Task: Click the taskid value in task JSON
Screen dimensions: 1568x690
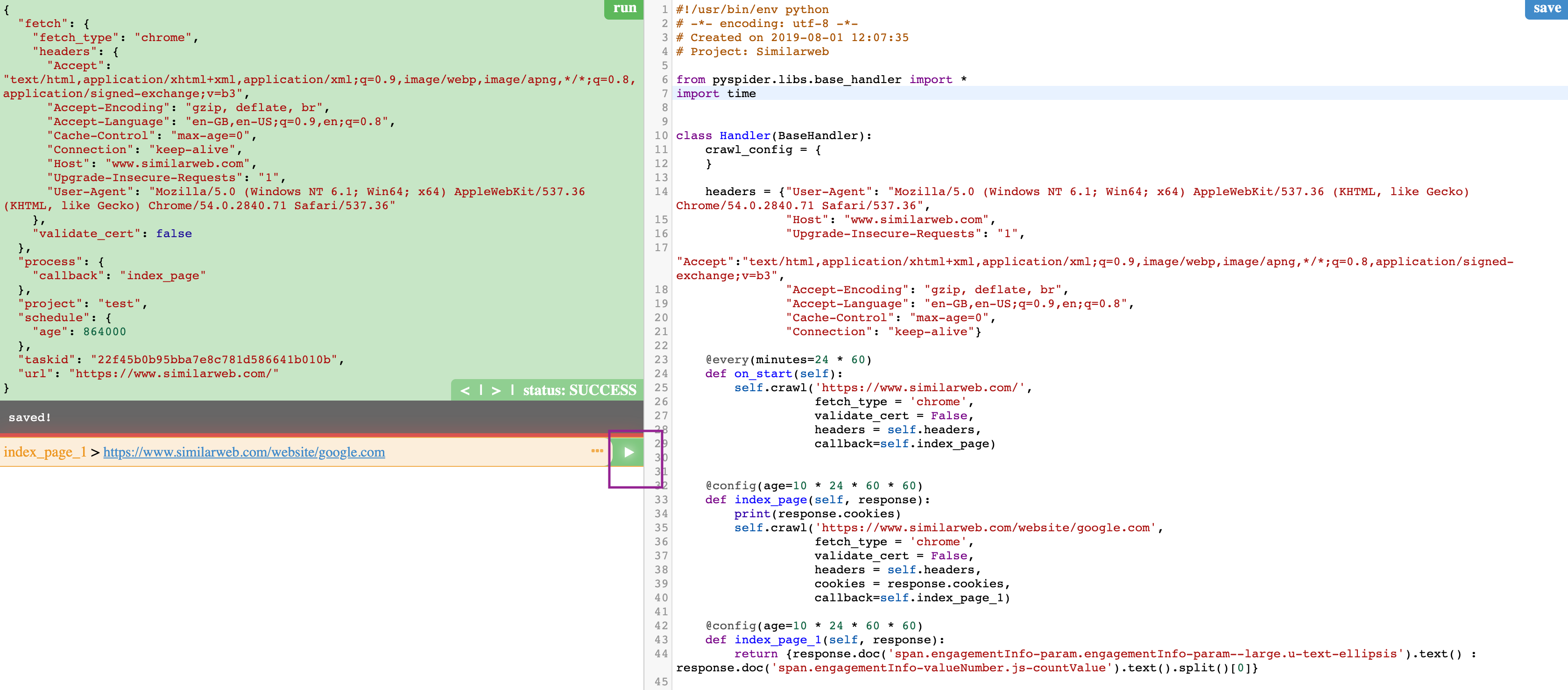Action: (x=214, y=359)
